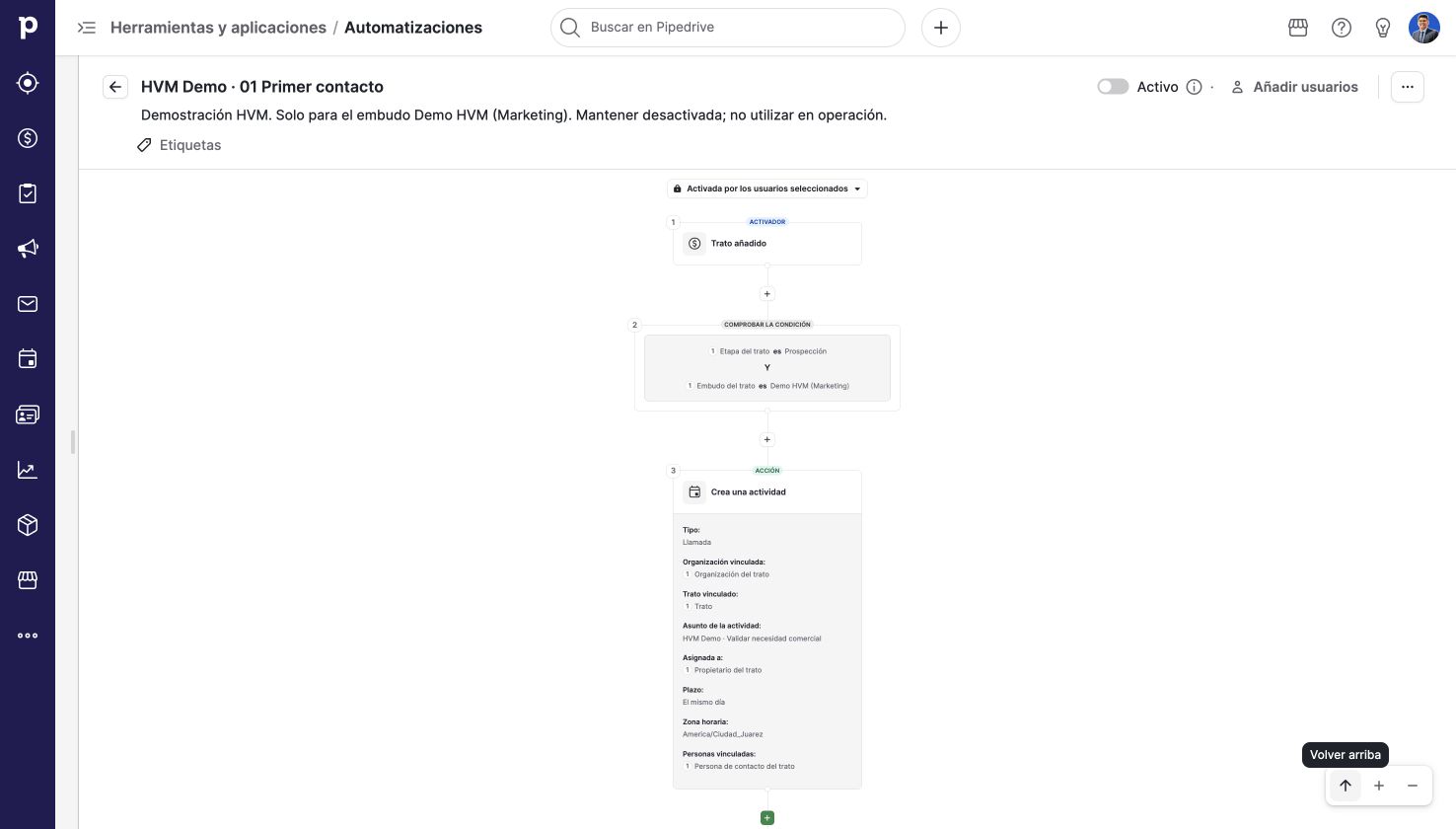This screenshot has width=1456, height=829.
Task: Add step after the condition block
Action: [x=767, y=440]
